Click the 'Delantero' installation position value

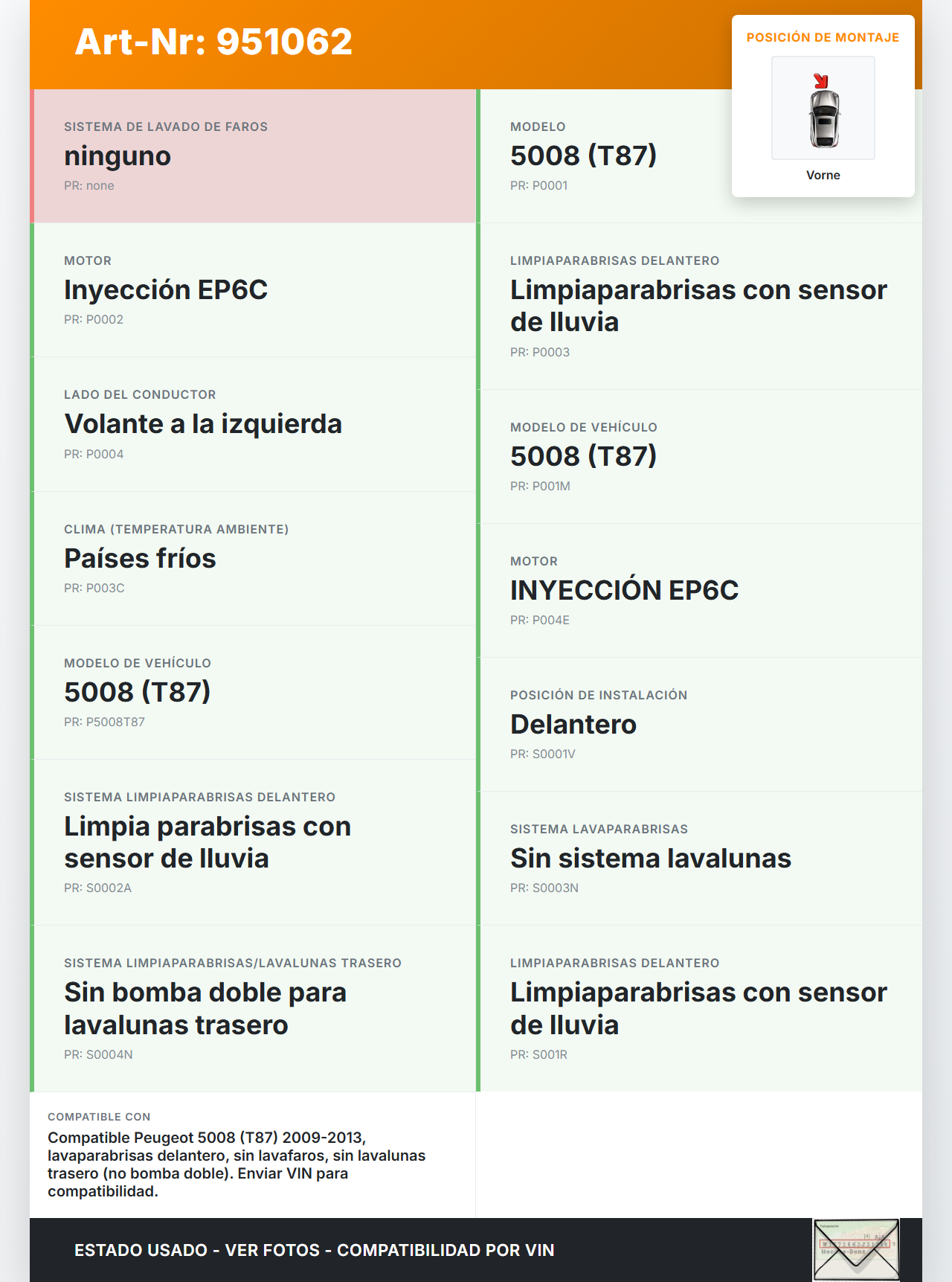(573, 725)
